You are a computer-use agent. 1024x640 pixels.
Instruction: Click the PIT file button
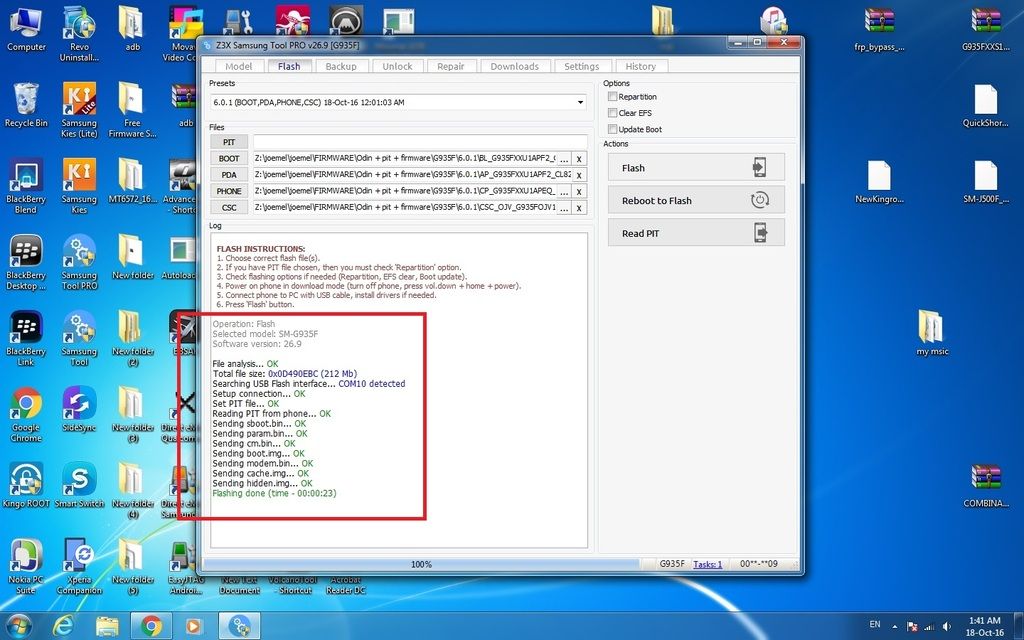click(x=229, y=142)
